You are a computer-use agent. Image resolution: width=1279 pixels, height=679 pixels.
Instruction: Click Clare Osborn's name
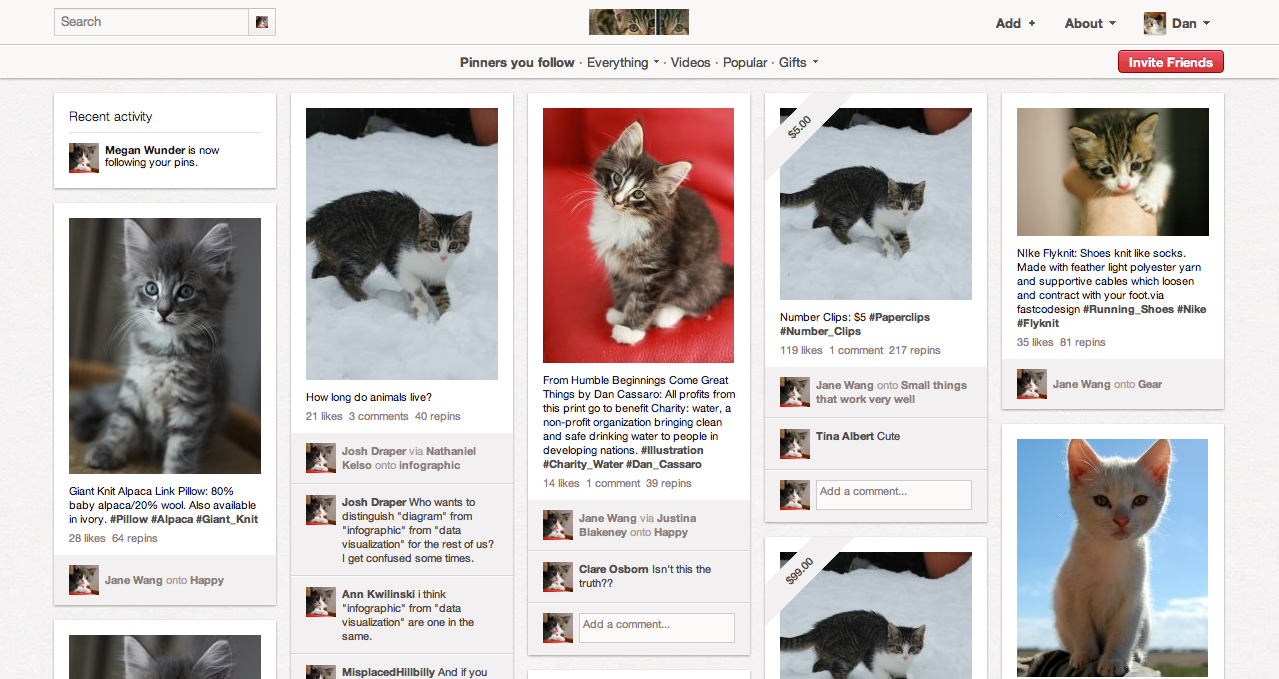pyautogui.click(x=614, y=569)
